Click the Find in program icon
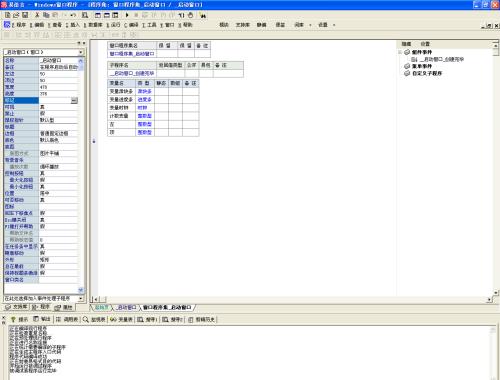Image resolution: width=500 pixels, height=380 pixels. (85, 15)
